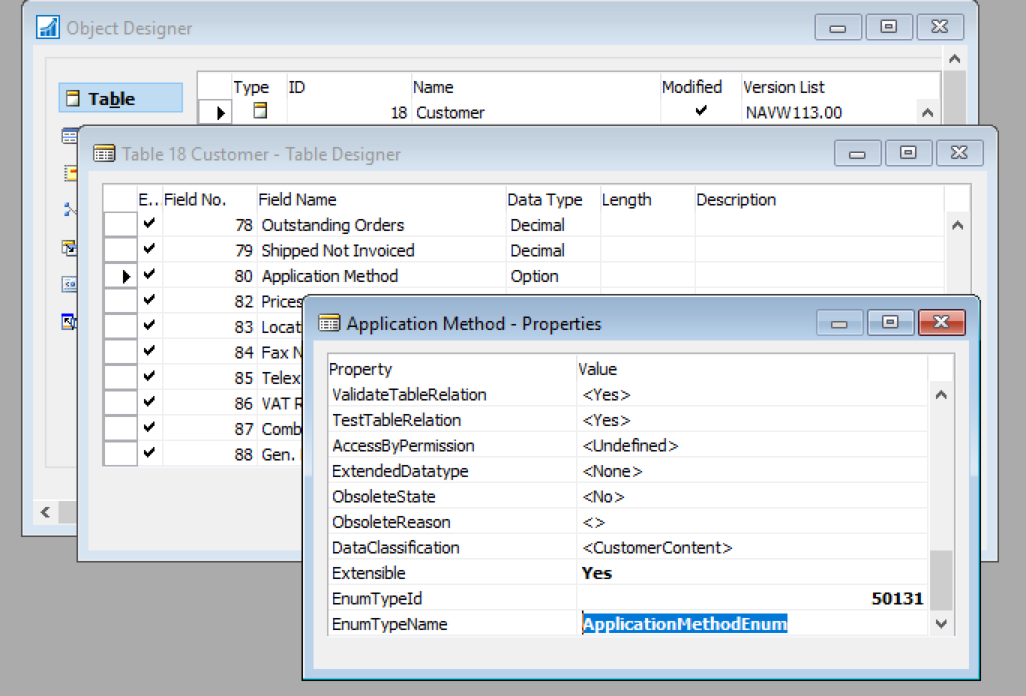This screenshot has height=696, width=1026.
Task: Click the Customer table row type icon
Action: (x=259, y=112)
